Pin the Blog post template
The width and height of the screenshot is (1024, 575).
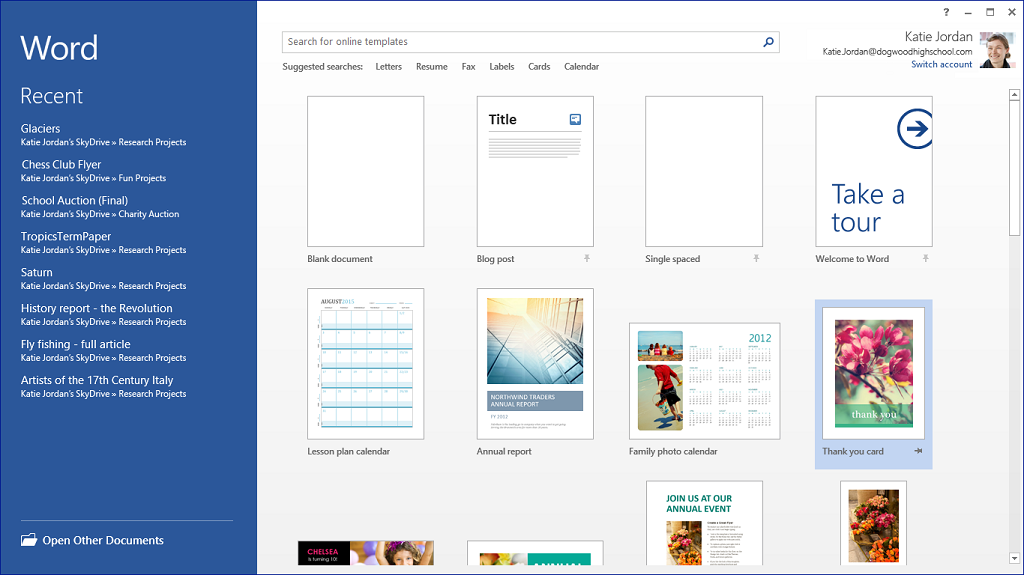[587, 259]
